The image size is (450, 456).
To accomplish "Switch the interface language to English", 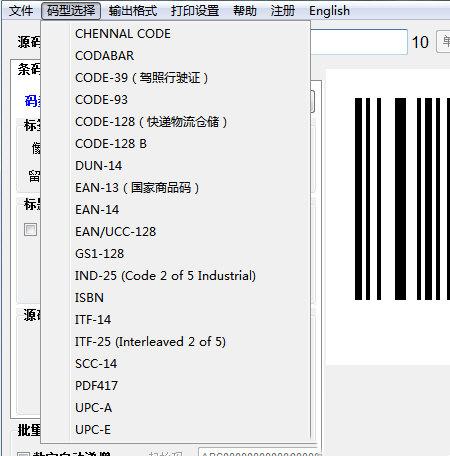I will tap(329, 11).
